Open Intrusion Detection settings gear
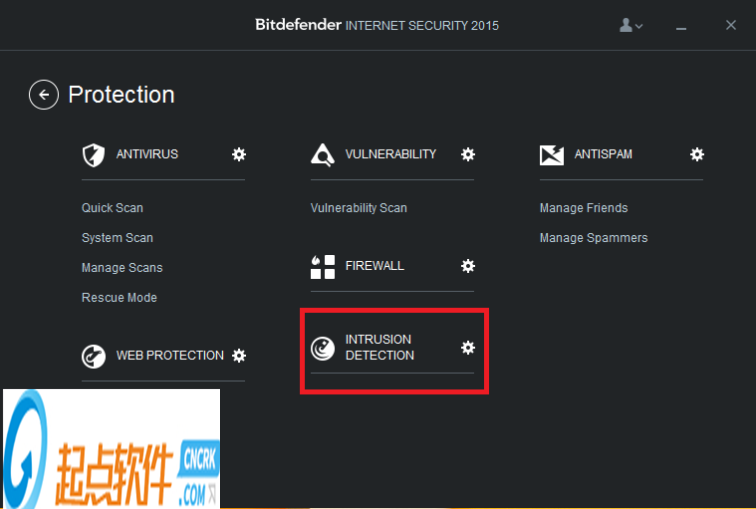This screenshot has width=756, height=509. tap(468, 347)
